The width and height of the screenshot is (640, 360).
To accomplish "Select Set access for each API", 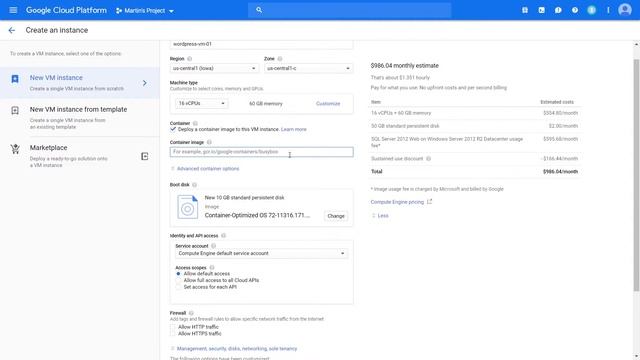I will click(x=178, y=287).
